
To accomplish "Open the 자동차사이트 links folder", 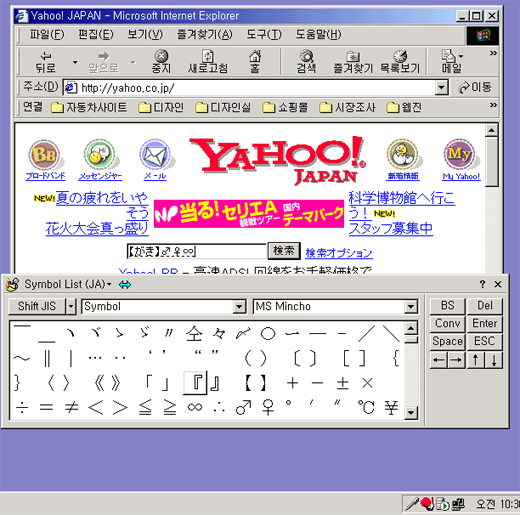I will click(x=89, y=107).
